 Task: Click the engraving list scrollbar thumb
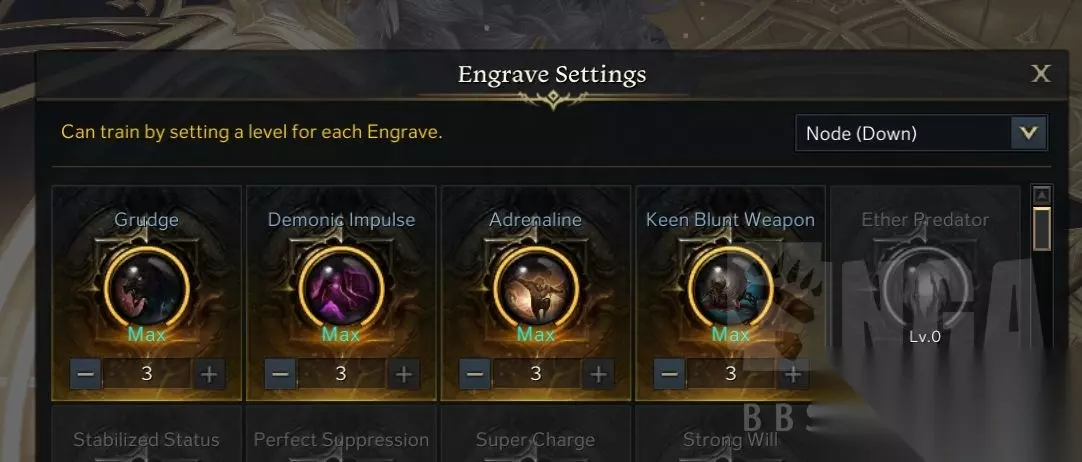pos(1042,228)
